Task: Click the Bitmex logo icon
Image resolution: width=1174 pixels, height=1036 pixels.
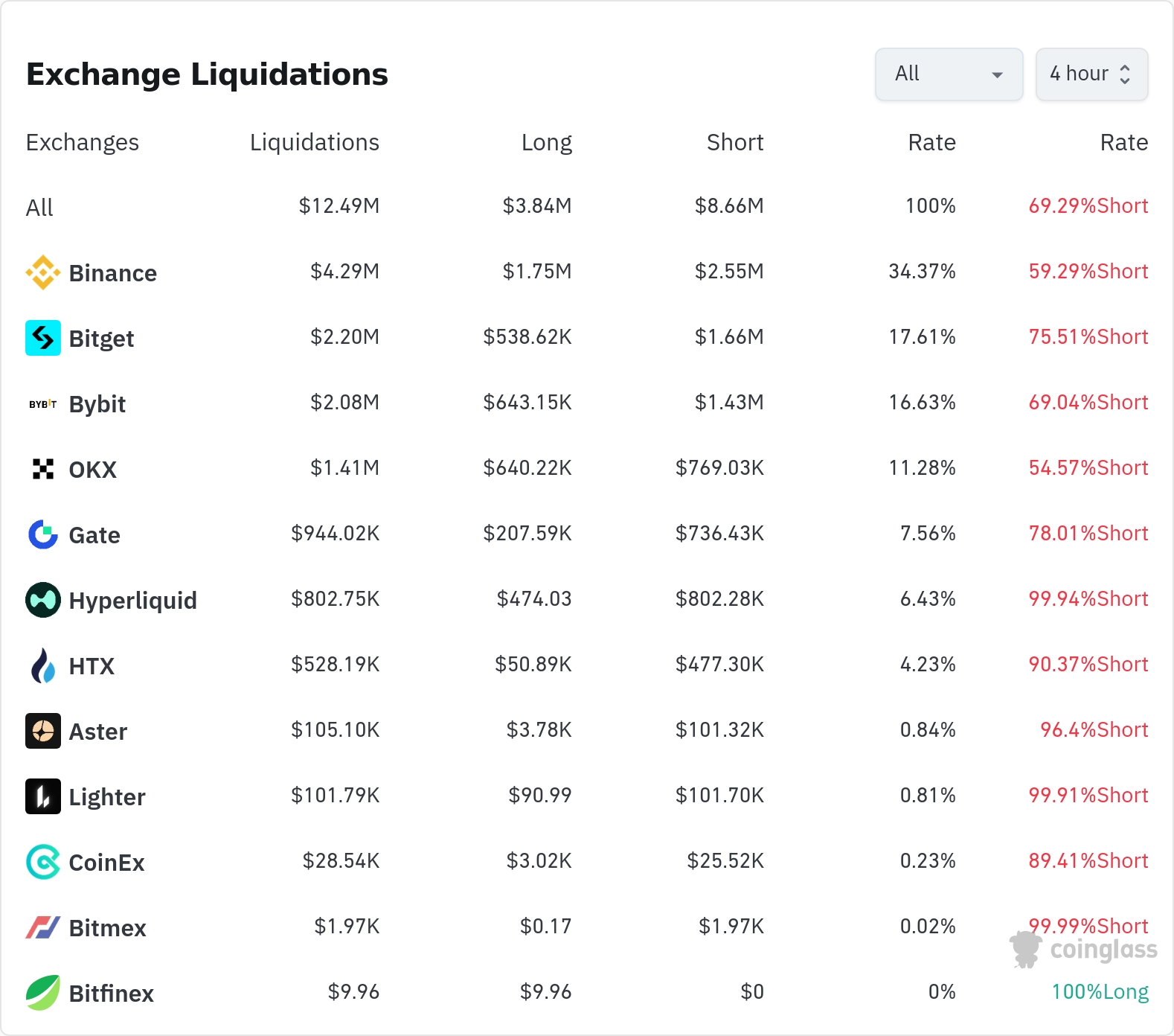Action: click(x=43, y=927)
